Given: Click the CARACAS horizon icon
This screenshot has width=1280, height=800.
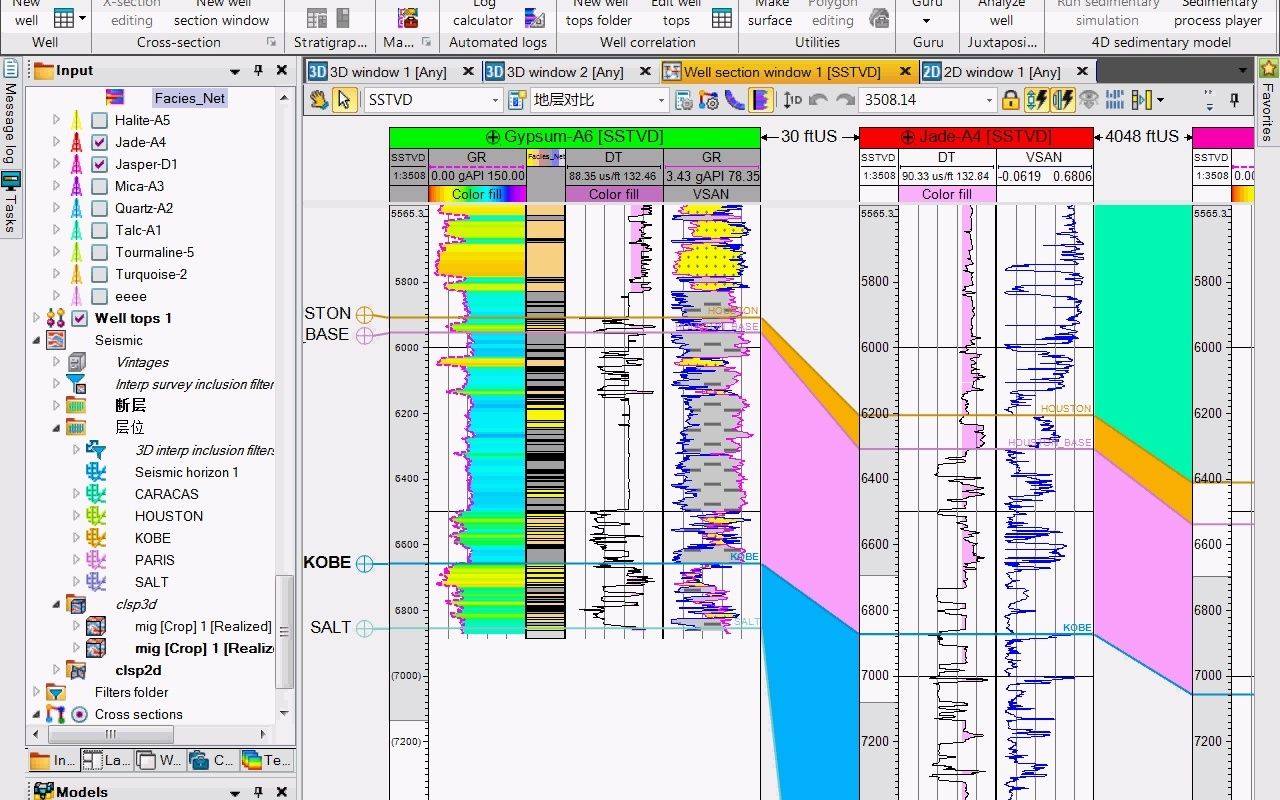Looking at the screenshot, I should tap(96, 494).
